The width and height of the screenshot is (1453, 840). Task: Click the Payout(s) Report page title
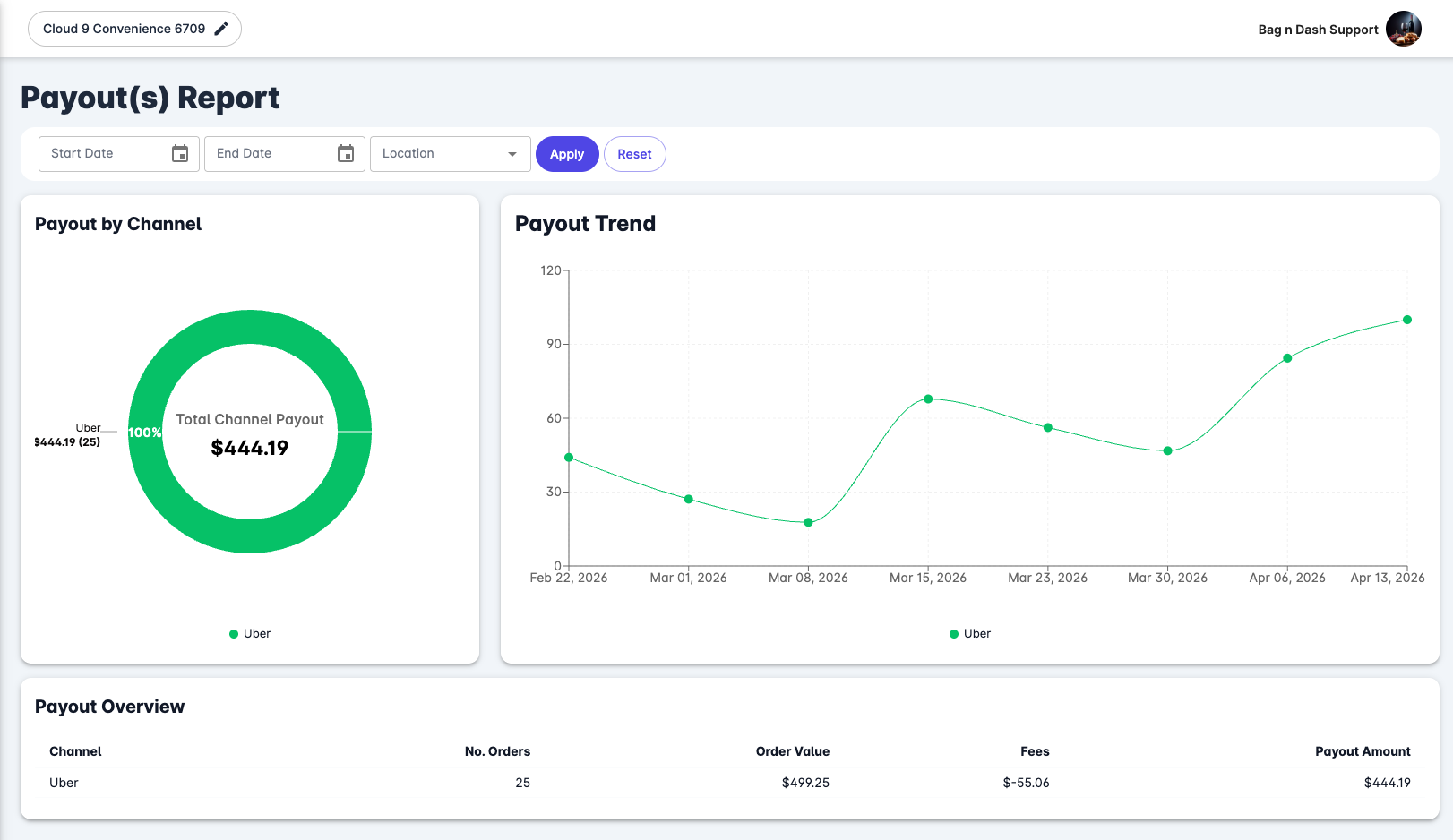click(150, 98)
